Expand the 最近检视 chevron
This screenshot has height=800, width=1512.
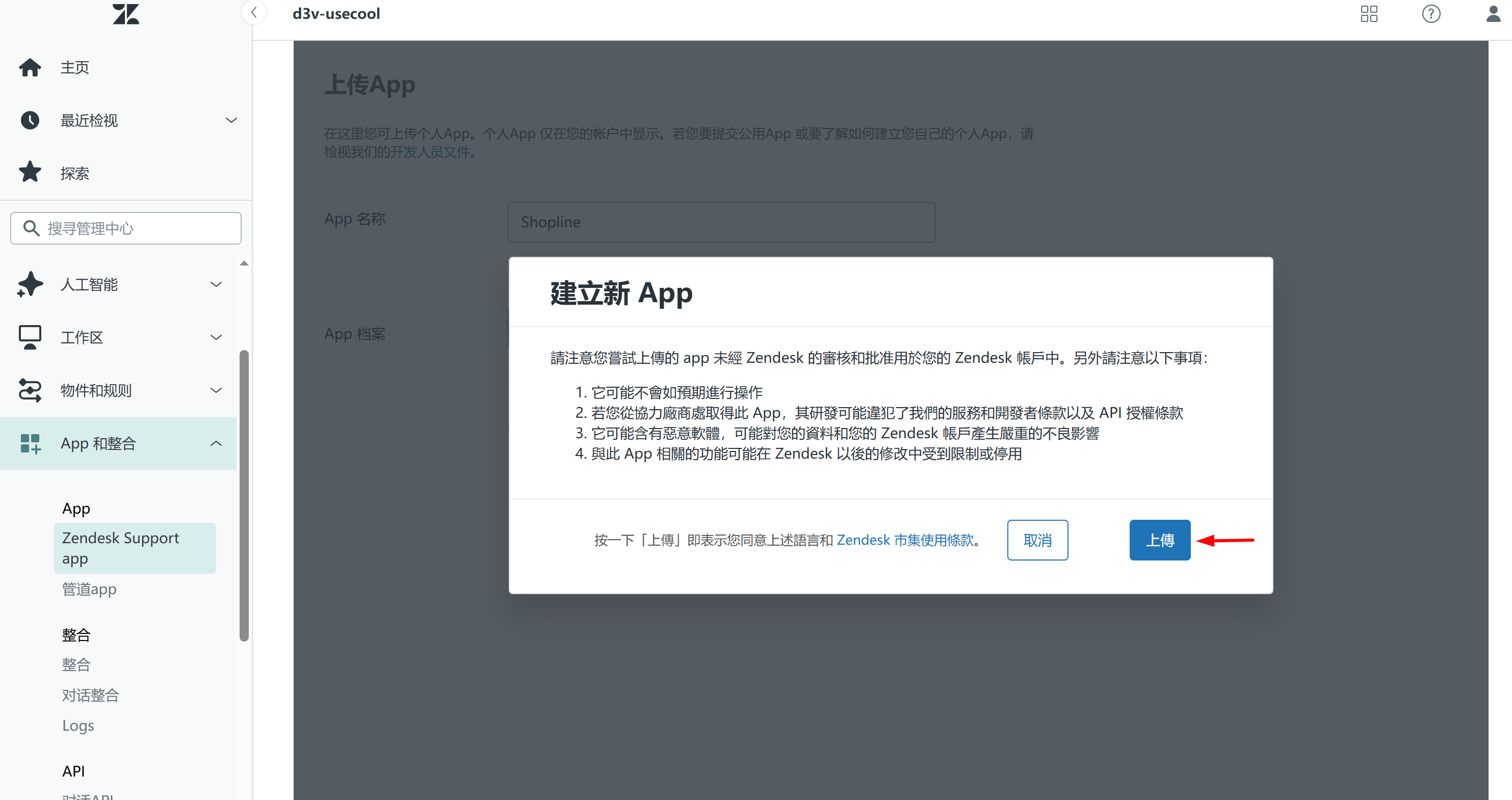(x=231, y=120)
